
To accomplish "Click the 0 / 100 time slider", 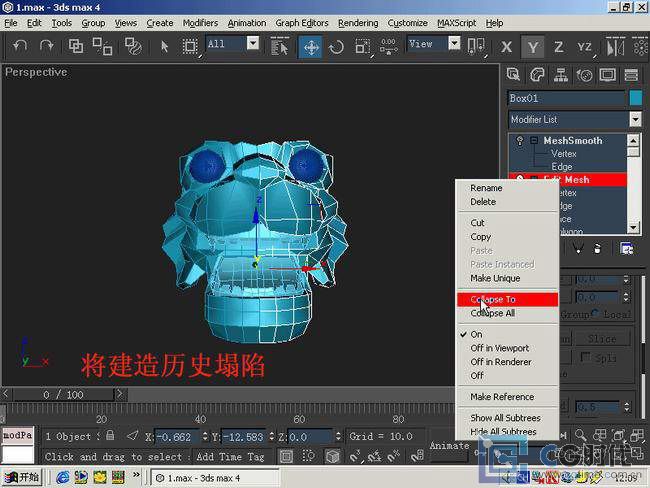I will pos(63,395).
